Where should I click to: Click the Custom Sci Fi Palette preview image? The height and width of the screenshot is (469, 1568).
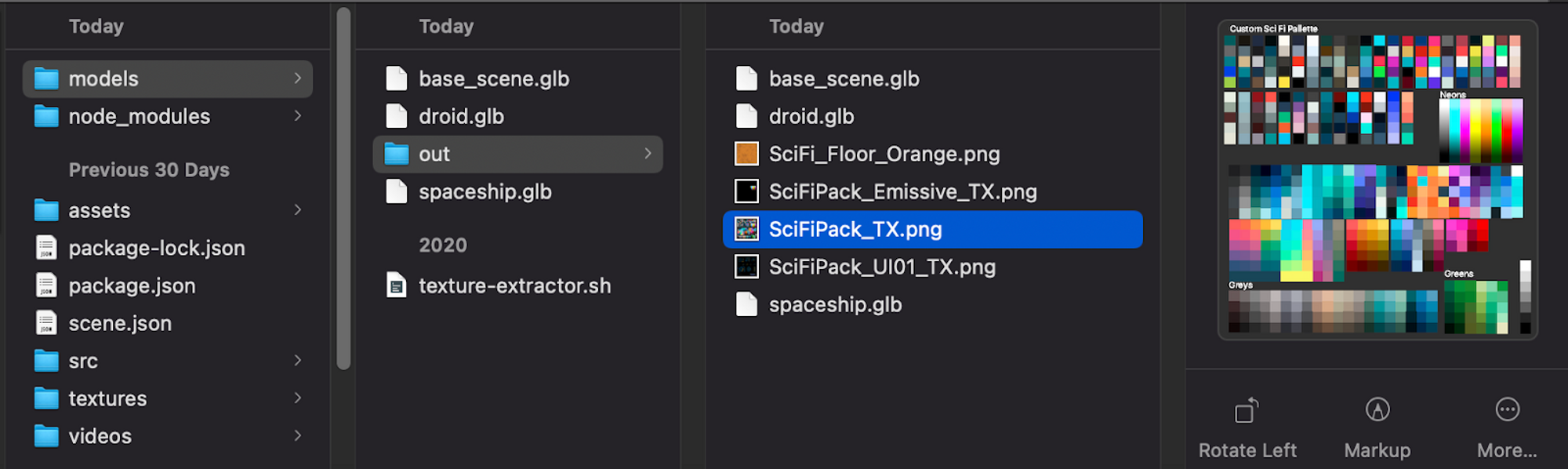[x=1377, y=180]
